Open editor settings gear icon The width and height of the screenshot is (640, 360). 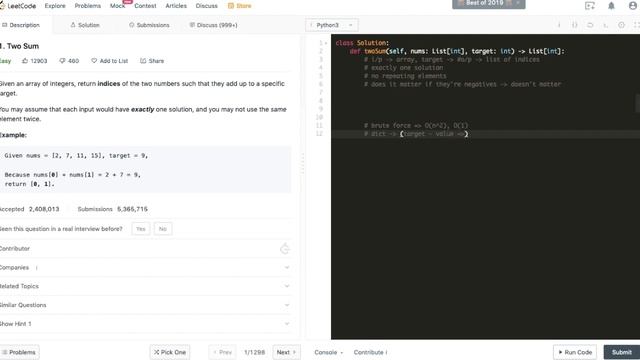click(621, 25)
